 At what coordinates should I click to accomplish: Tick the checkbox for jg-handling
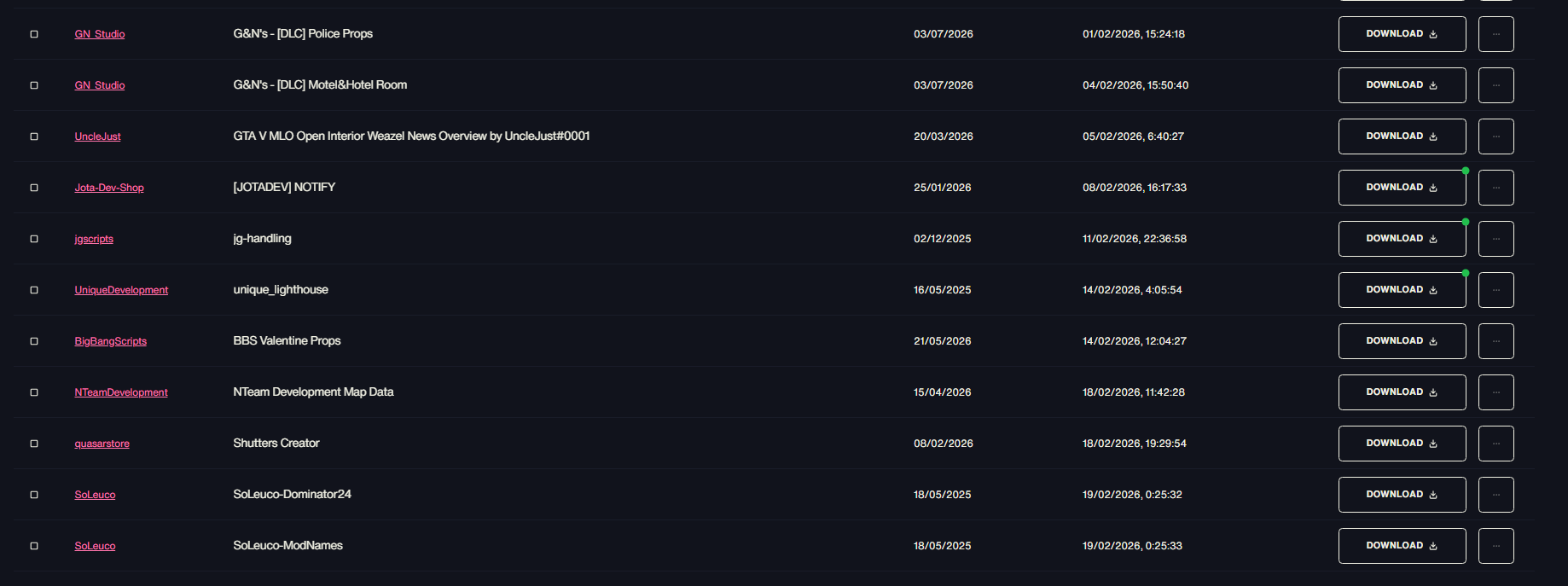(x=34, y=239)
